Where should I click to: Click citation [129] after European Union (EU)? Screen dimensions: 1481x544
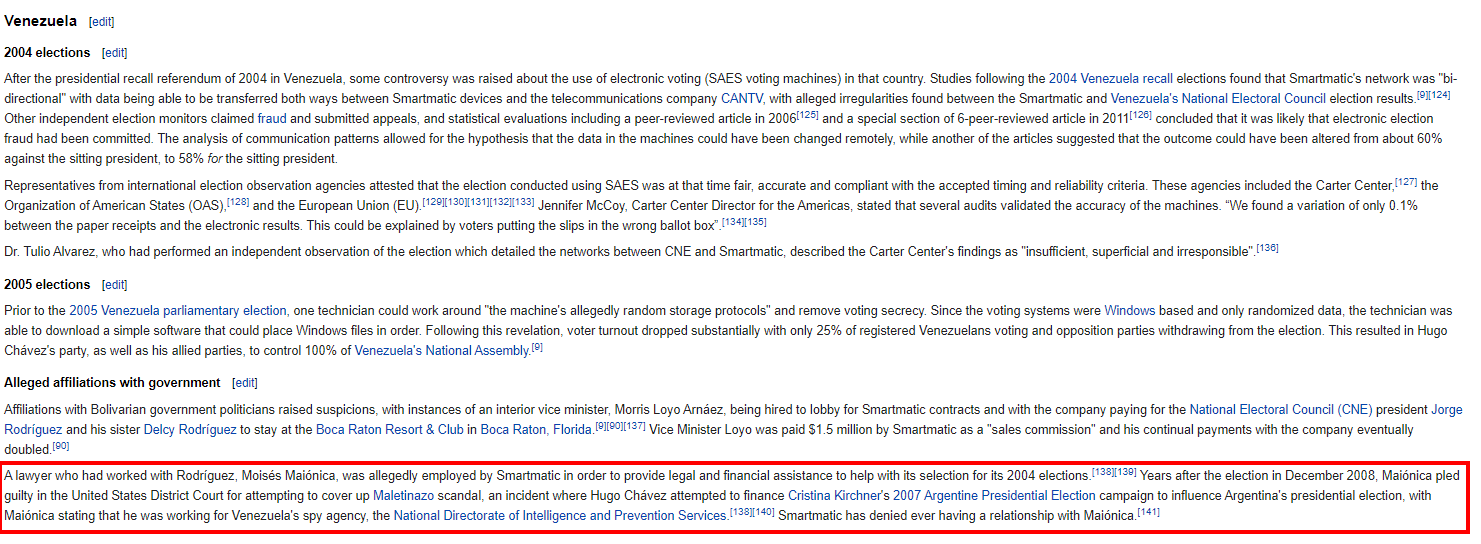(432, 201)
